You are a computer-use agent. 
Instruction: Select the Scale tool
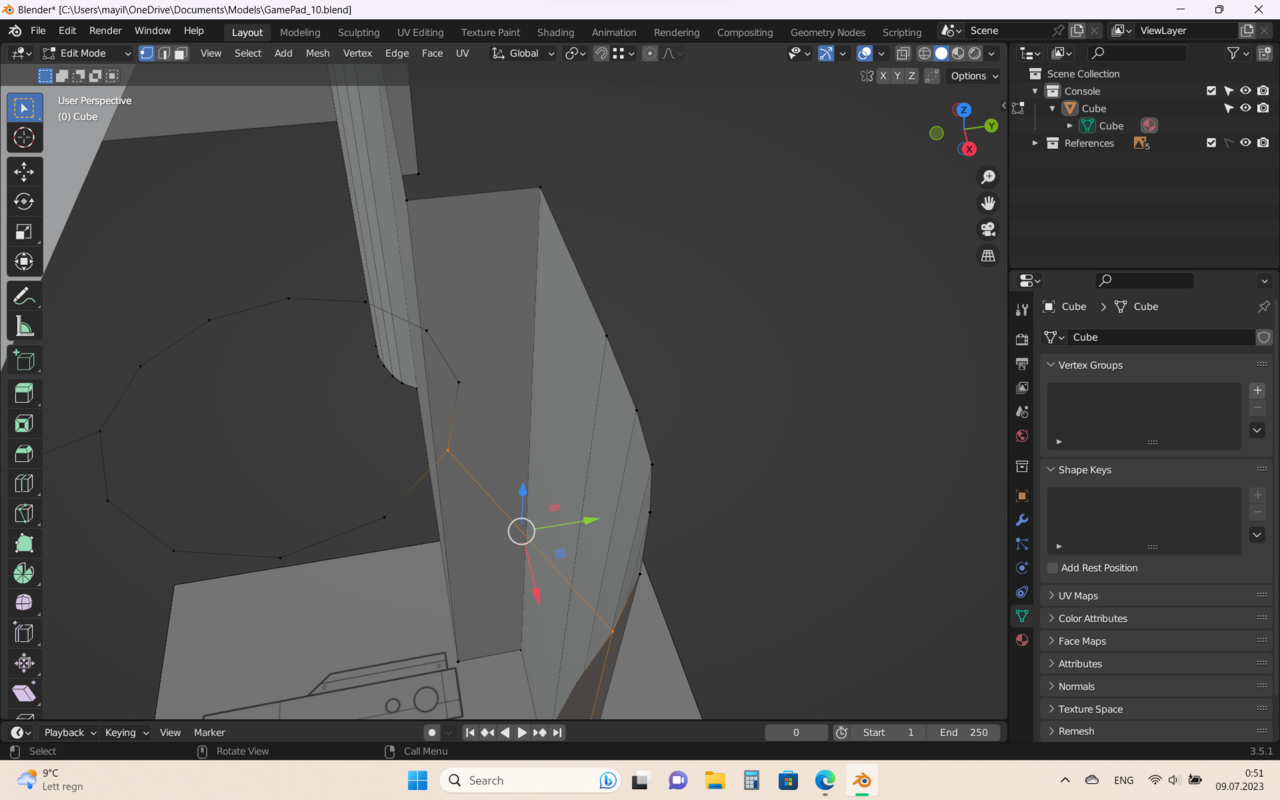click(24, 232)
